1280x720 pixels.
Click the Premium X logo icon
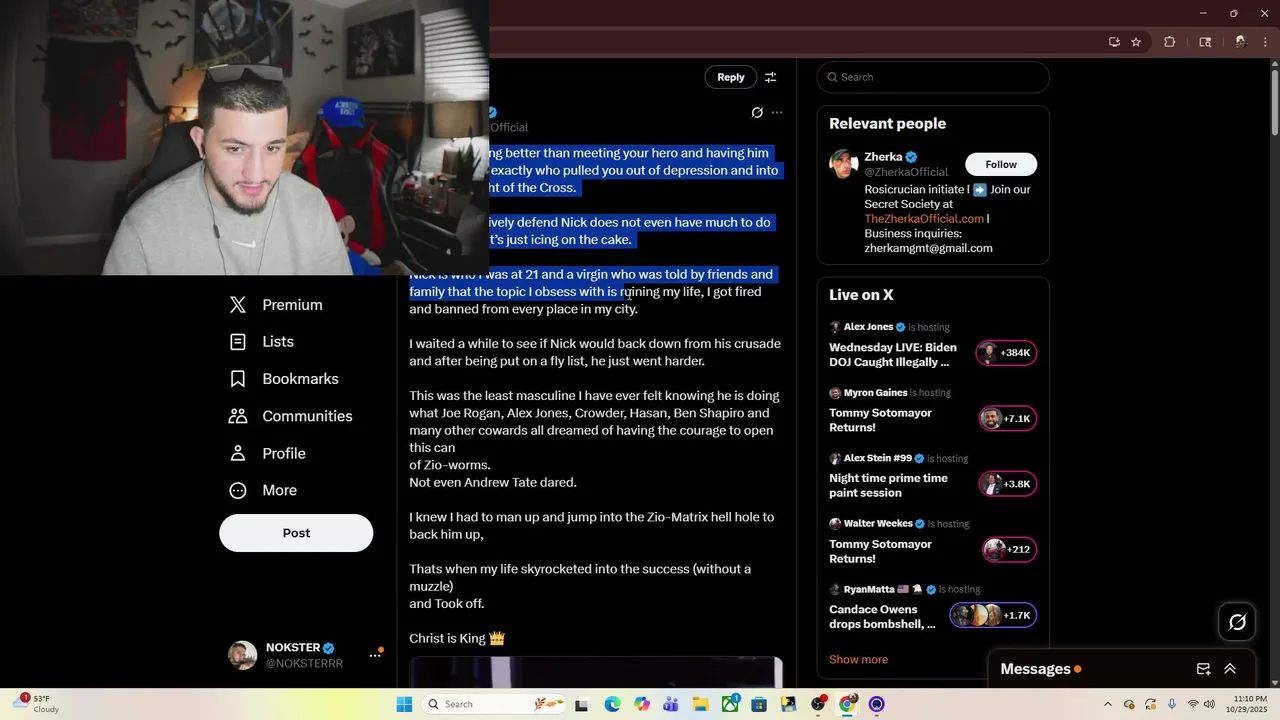(238, 305)
